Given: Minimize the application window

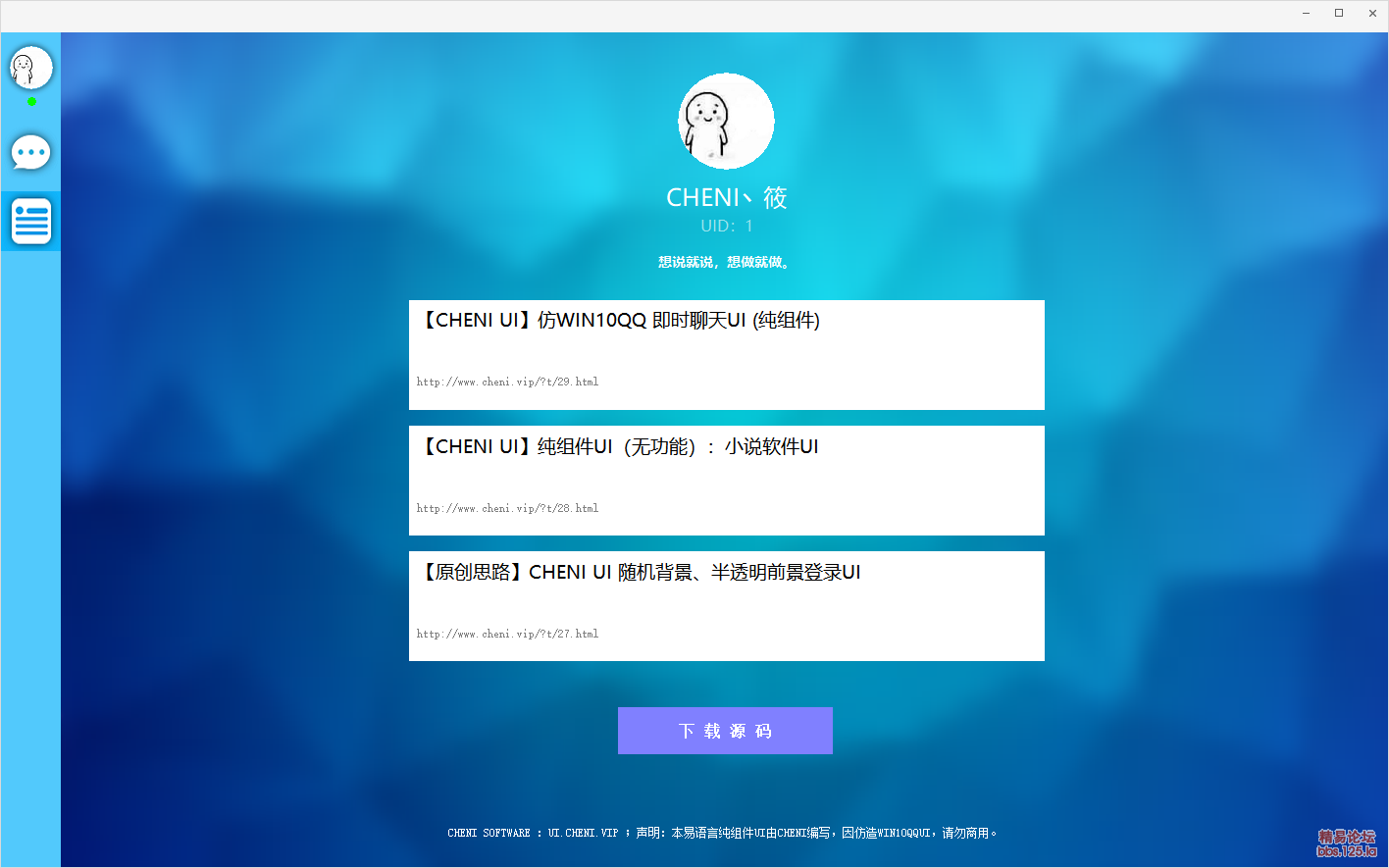Looking at the screenshot, I should [1306, 14].
